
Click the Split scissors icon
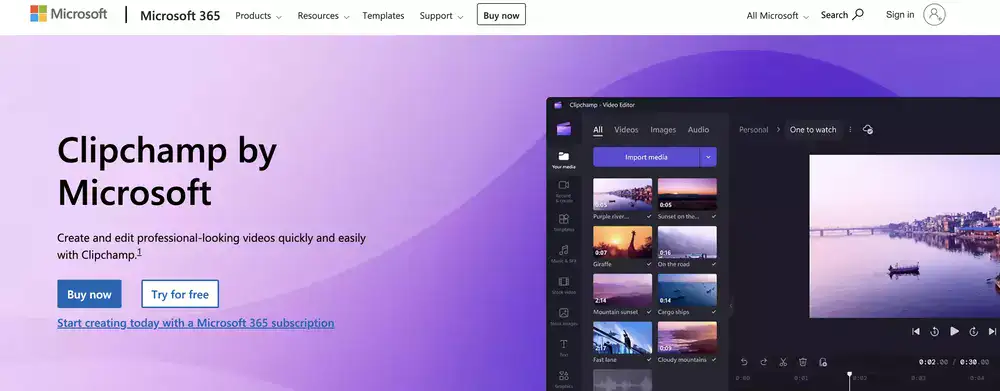pos(783,362)
